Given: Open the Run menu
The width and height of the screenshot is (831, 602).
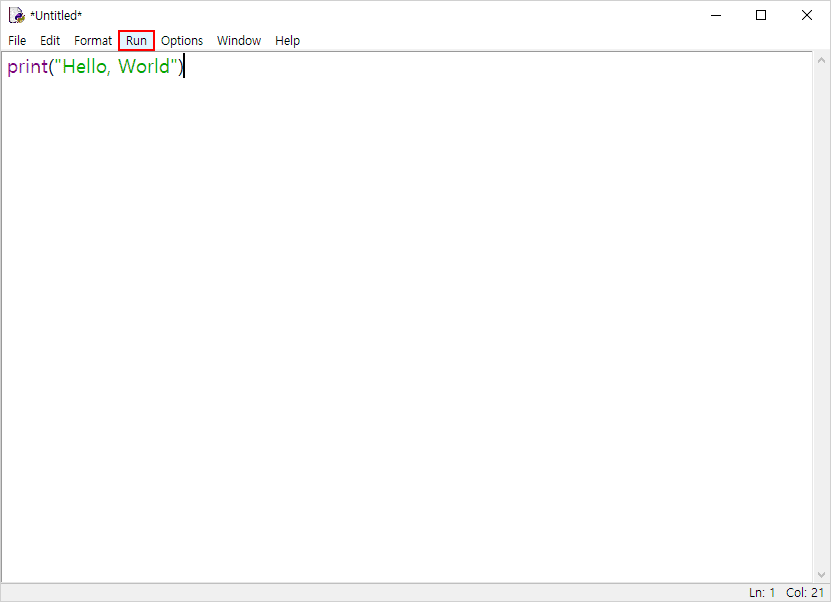Looking at the screenshot, I should coord(136,41).
